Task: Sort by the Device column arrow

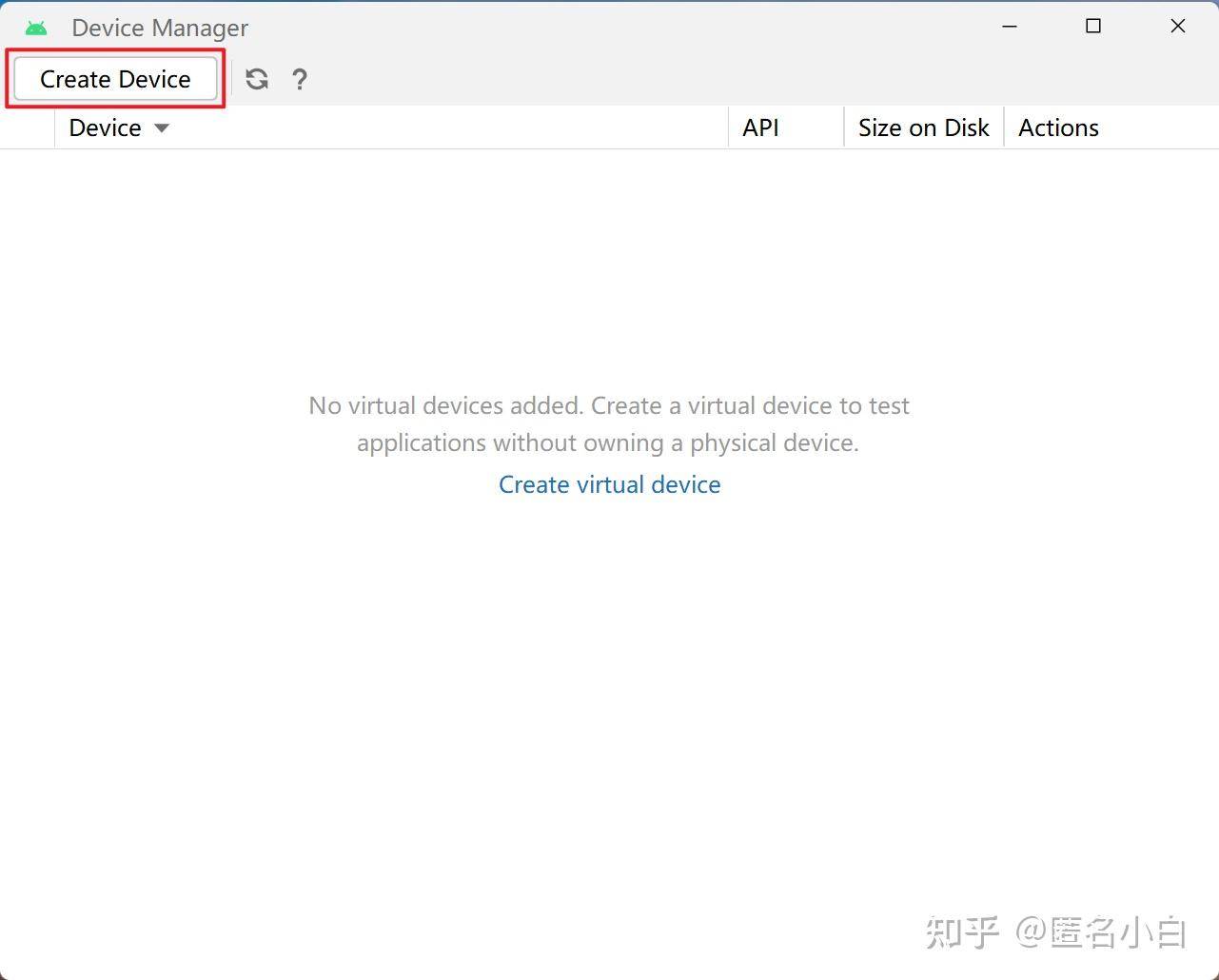Action: [162, 127]
